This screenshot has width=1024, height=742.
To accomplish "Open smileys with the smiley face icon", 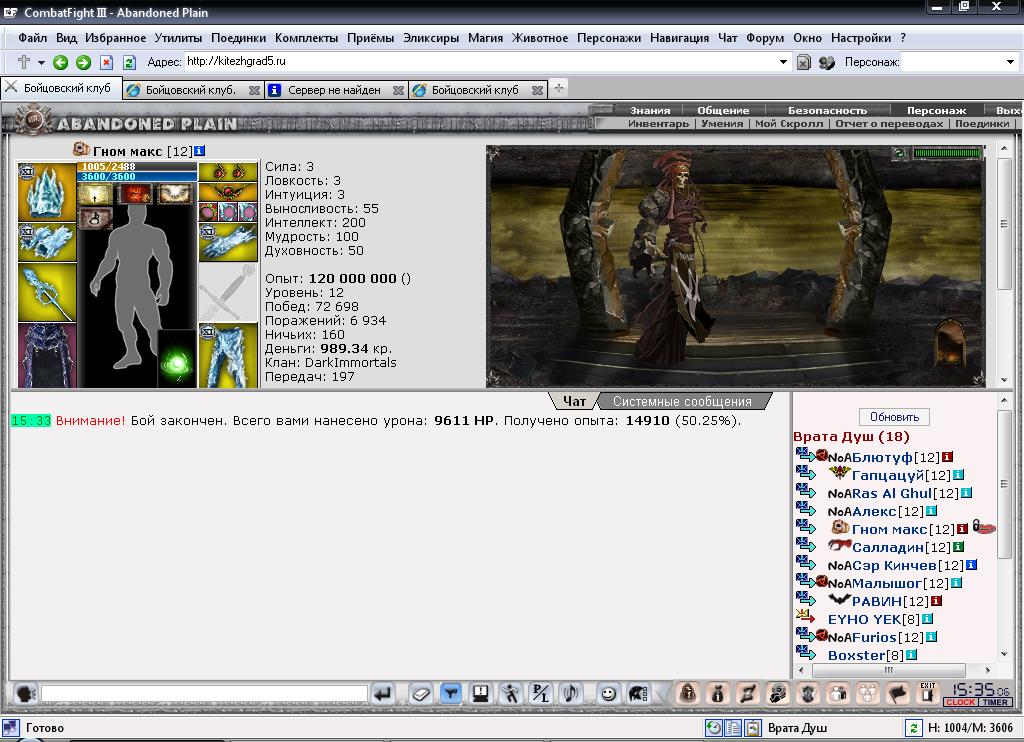I will tap(608, 694).
